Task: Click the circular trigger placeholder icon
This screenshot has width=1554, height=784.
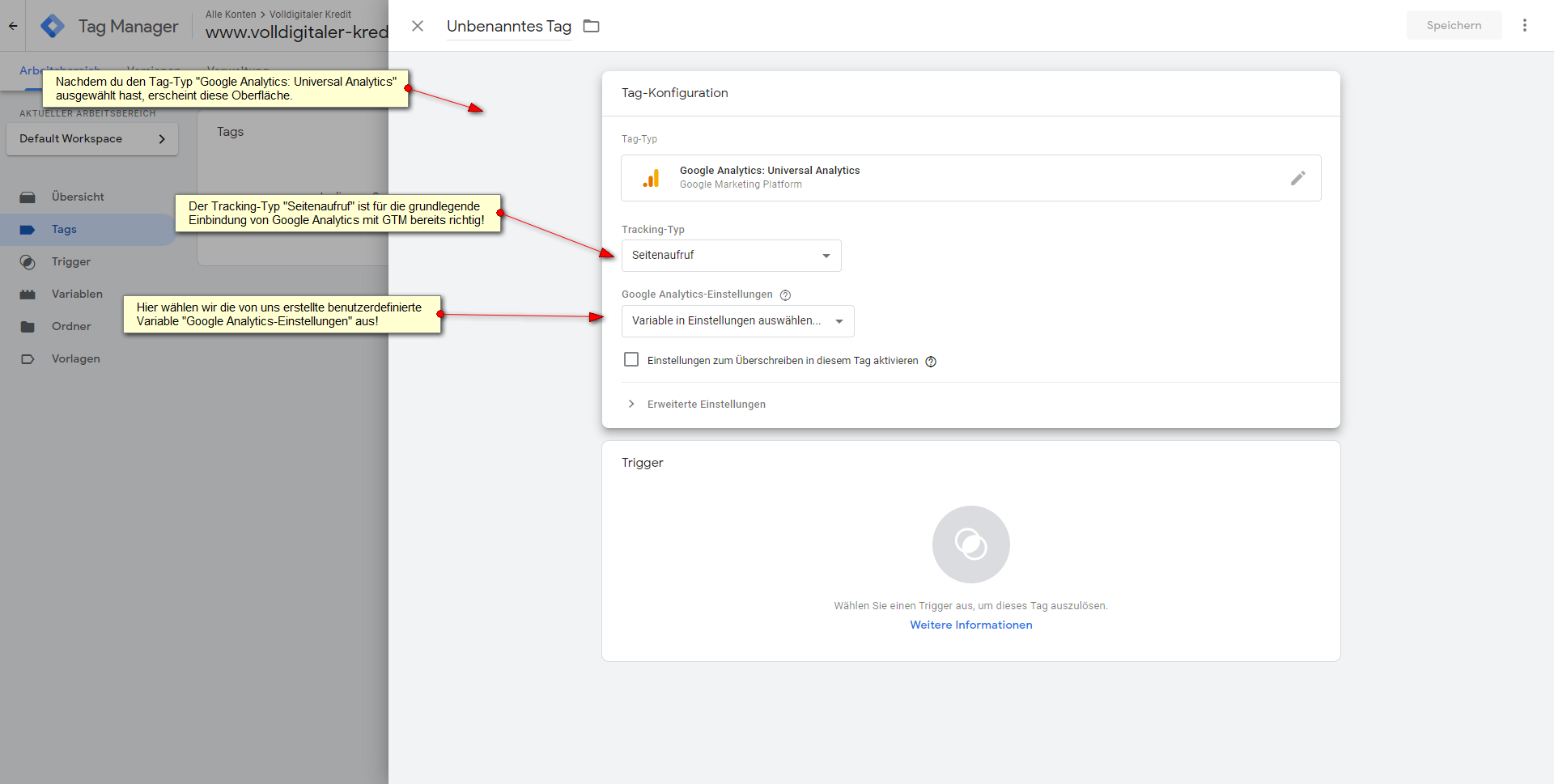Action: point(970,545)
